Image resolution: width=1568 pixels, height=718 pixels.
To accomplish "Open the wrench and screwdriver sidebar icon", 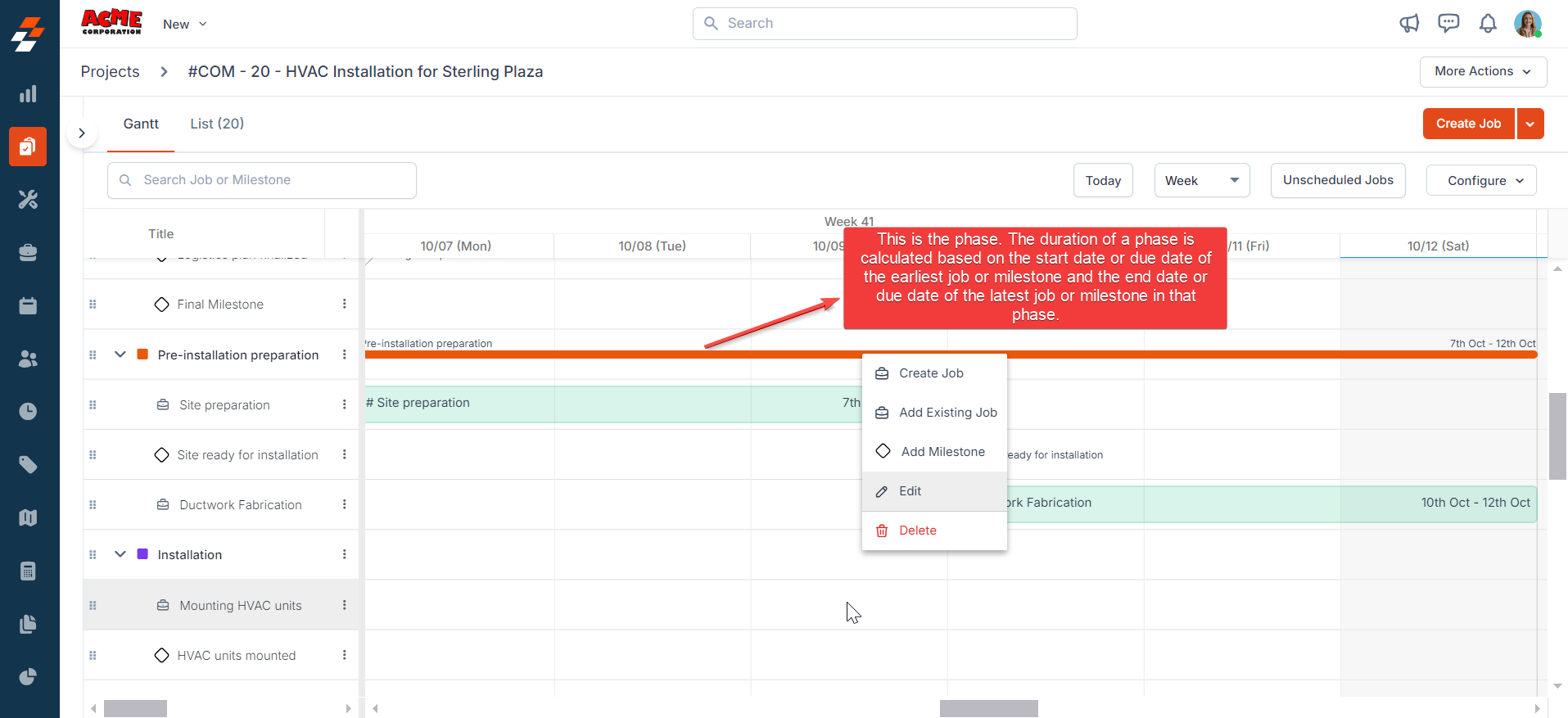I will coord(28,199).
